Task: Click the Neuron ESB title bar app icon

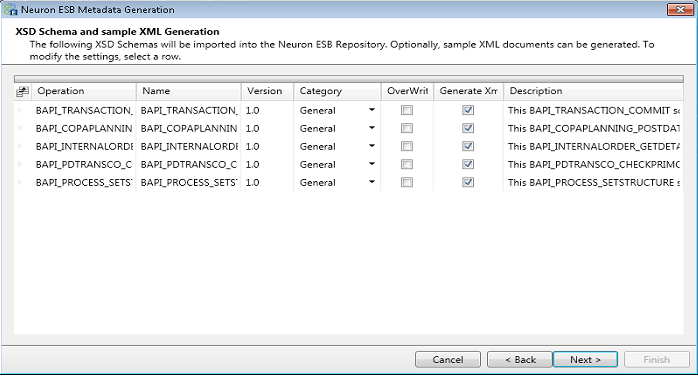Action: pyautogui.click(x=11, y=9)
